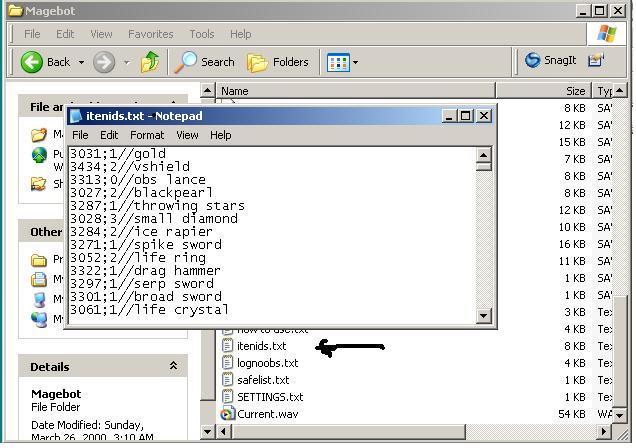Open Notepad Edit menu

click(x=109, y=135)
